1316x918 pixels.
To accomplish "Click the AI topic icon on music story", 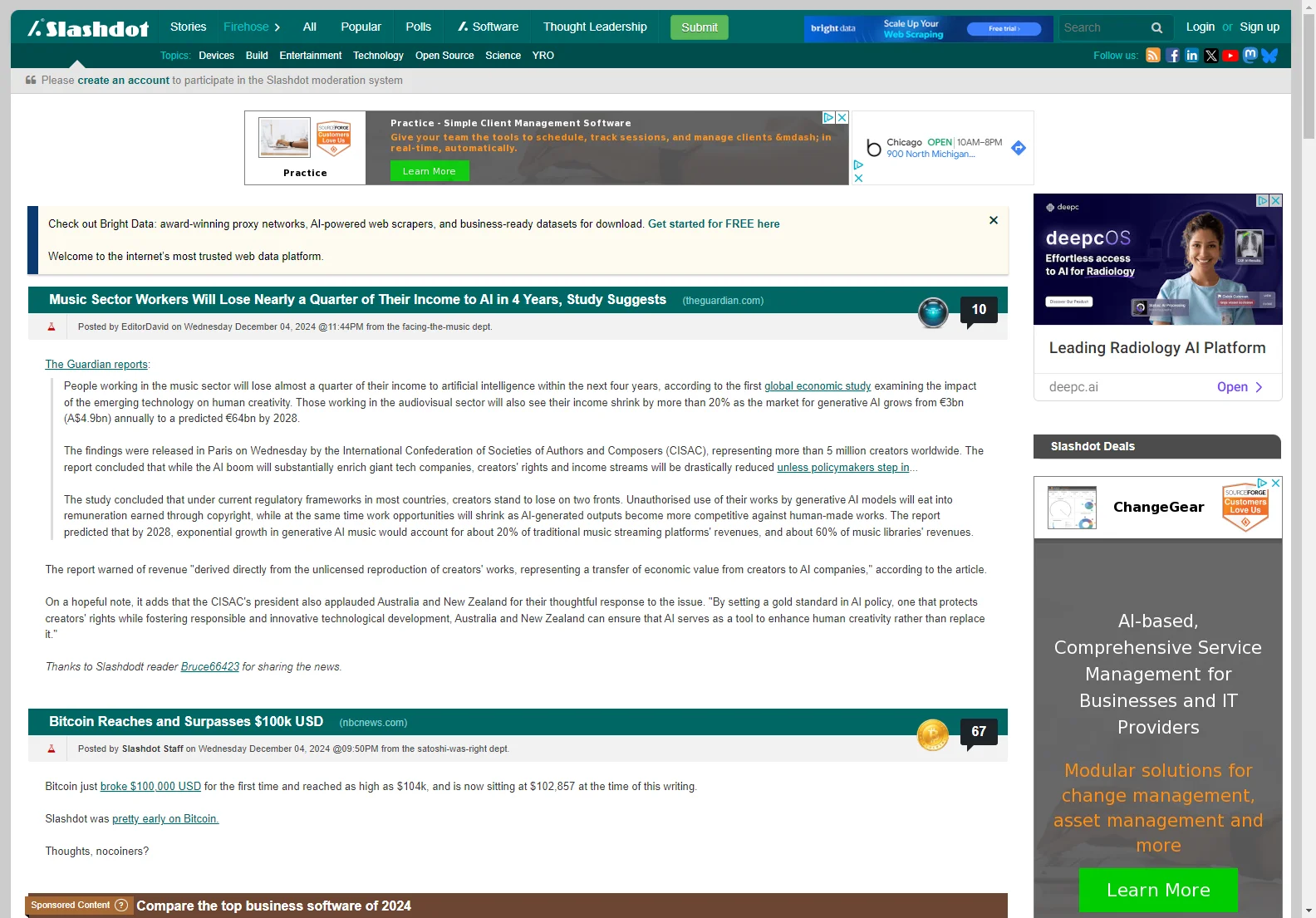I will 933,312.
